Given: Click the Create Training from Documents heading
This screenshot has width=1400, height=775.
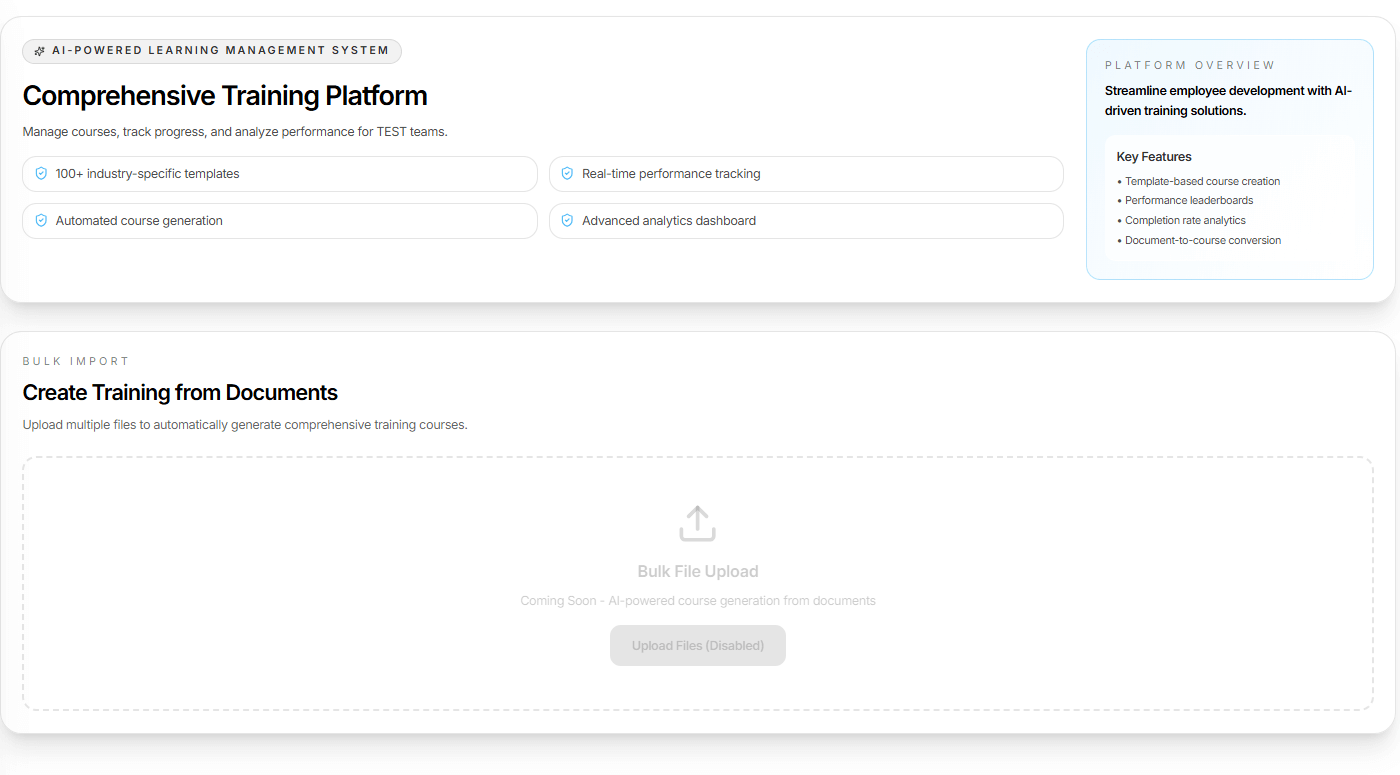Looking at the screenshot, I should tap(180, 393).
